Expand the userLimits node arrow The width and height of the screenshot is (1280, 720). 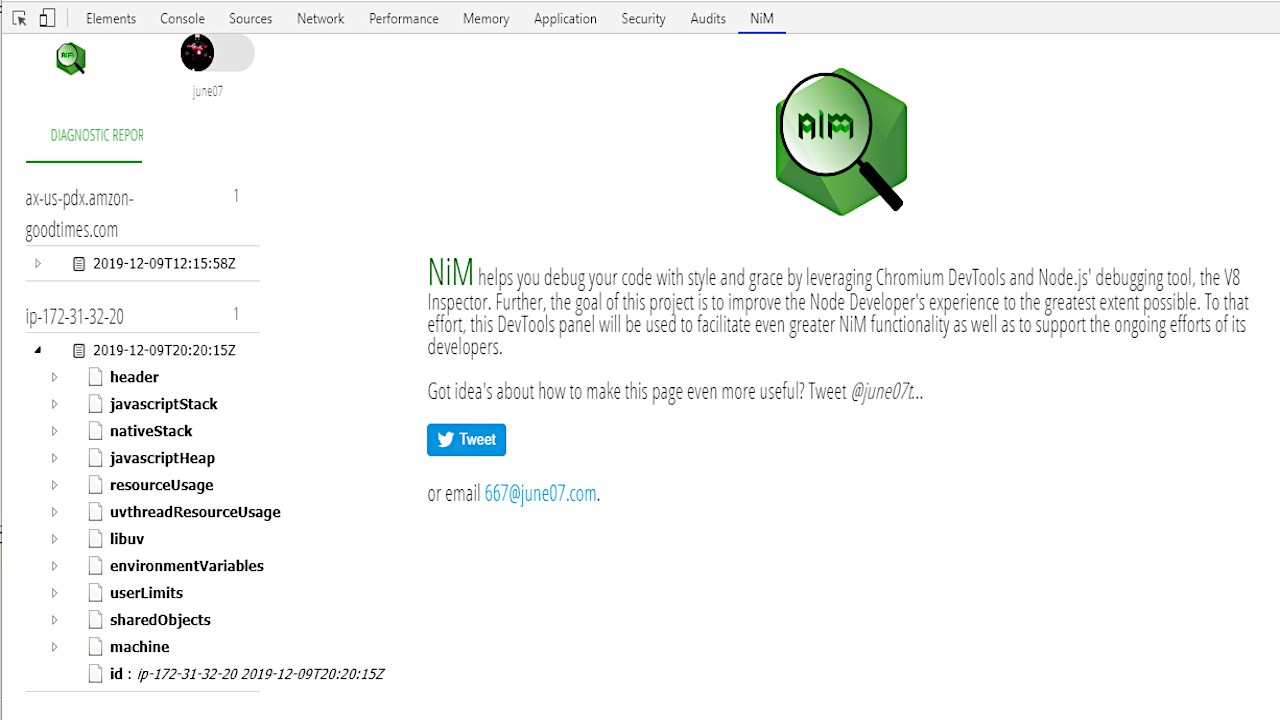(55, 593)
